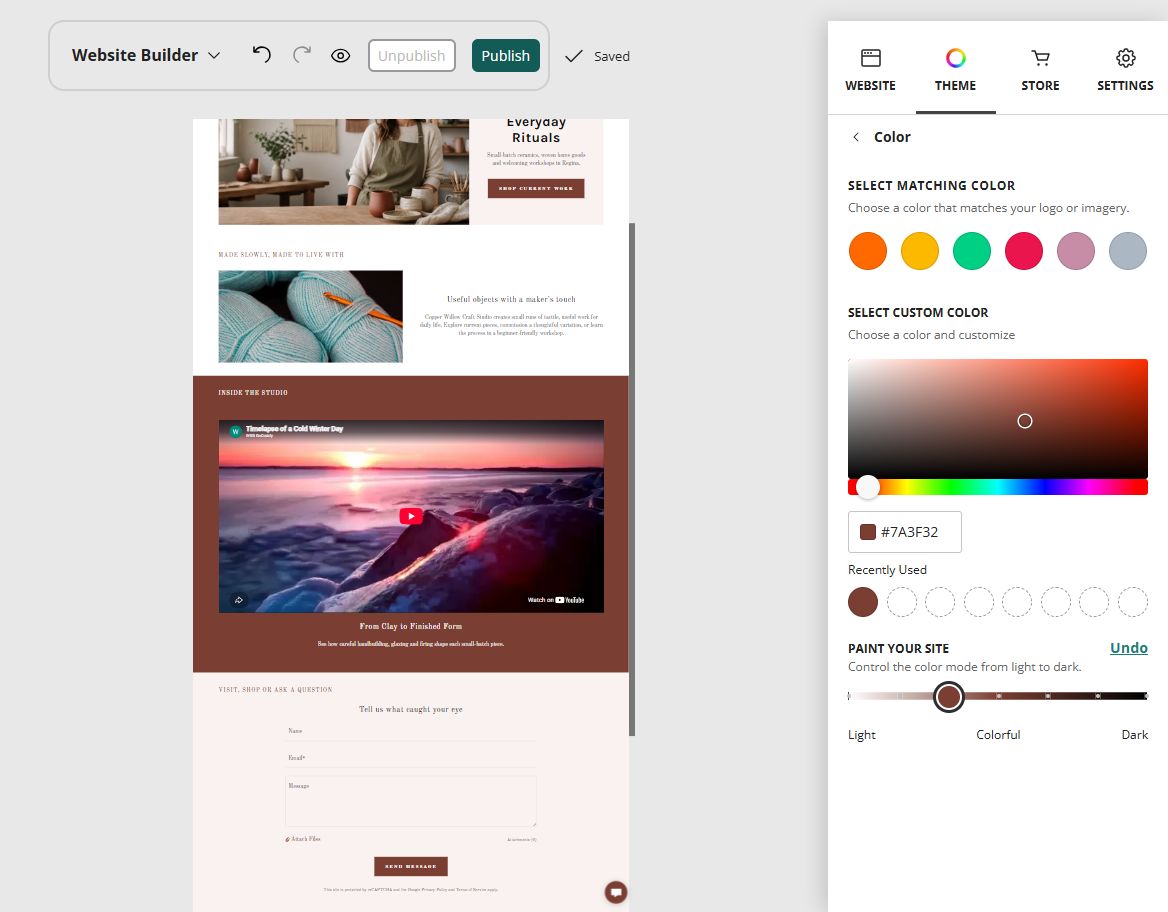1168x912 pixels.
Task: Click the video share arrow icon
Action: 239,600
